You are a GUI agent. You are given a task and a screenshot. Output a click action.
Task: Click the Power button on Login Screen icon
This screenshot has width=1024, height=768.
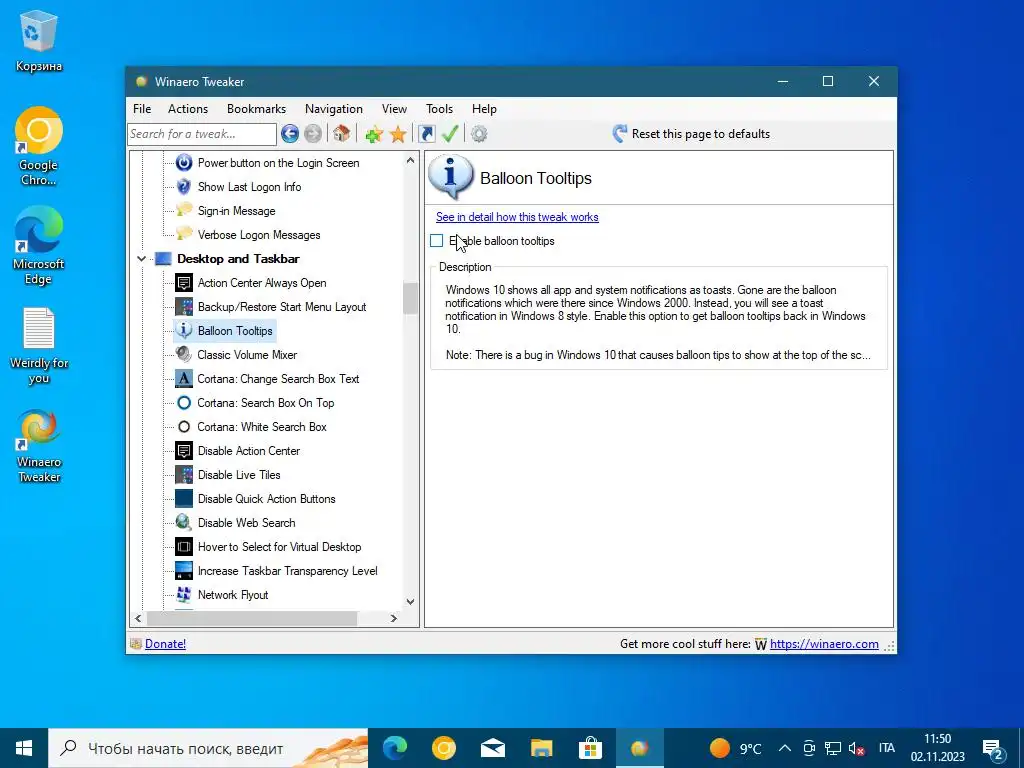(x=184, y=163)
